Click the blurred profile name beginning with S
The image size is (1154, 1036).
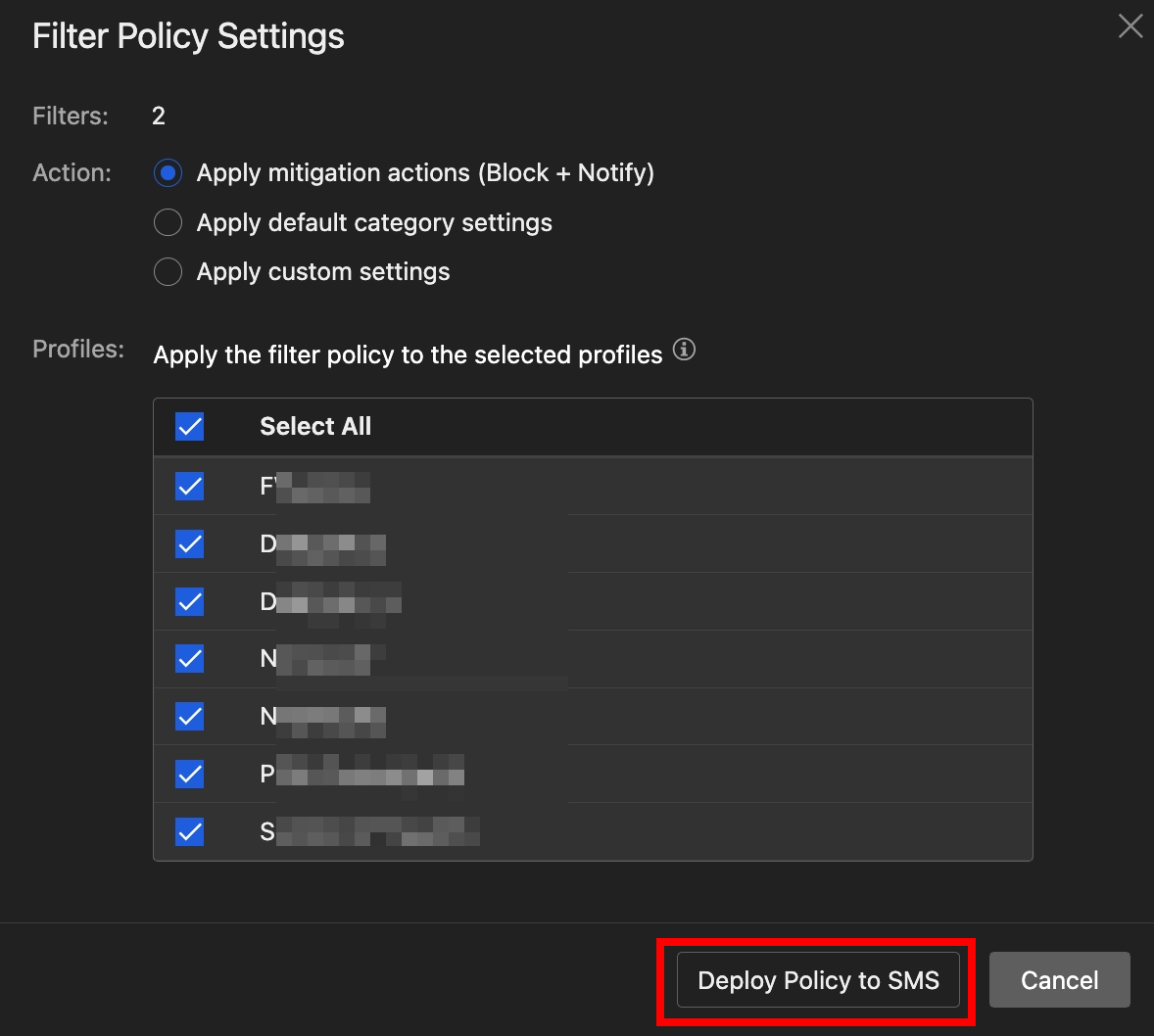coord(369,832)
